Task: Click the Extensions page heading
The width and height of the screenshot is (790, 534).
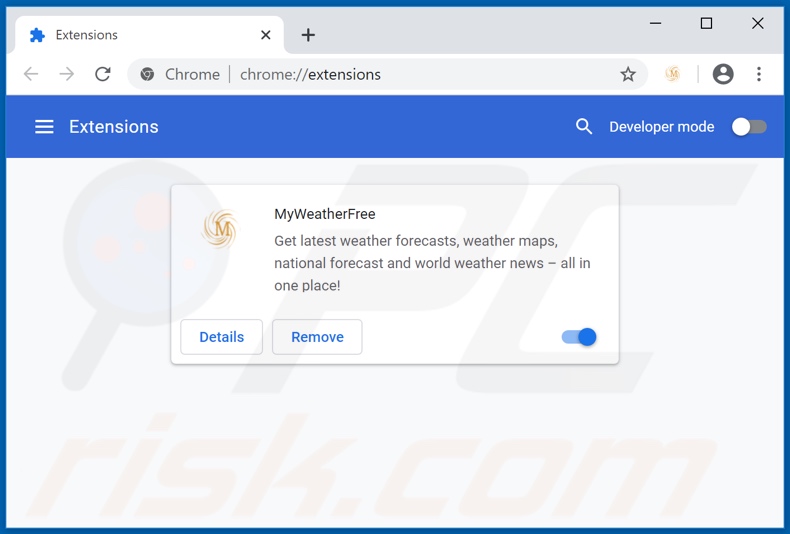Action: [114, 126]
